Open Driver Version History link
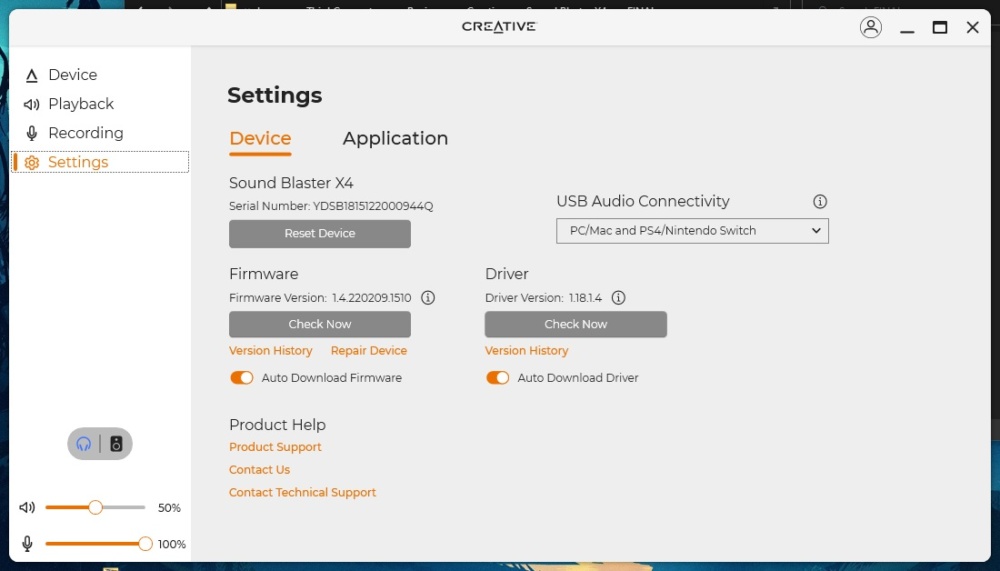This screenshot has width=1000, height=571. point(526,351)
